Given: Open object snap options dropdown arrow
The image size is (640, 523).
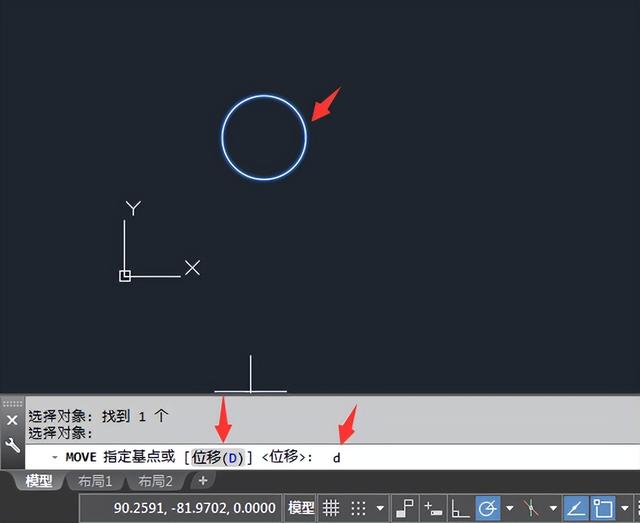Looking at the screenshot, I should click(624, 509).
